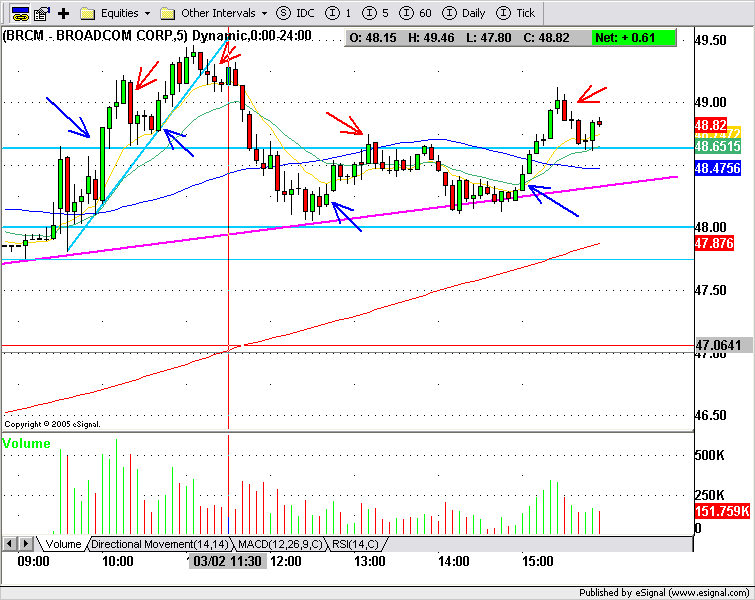Image resolution: width=755 pixels, height=600 pixels.
Task: Open the Equities dropdown arrow
Action: 147,13
